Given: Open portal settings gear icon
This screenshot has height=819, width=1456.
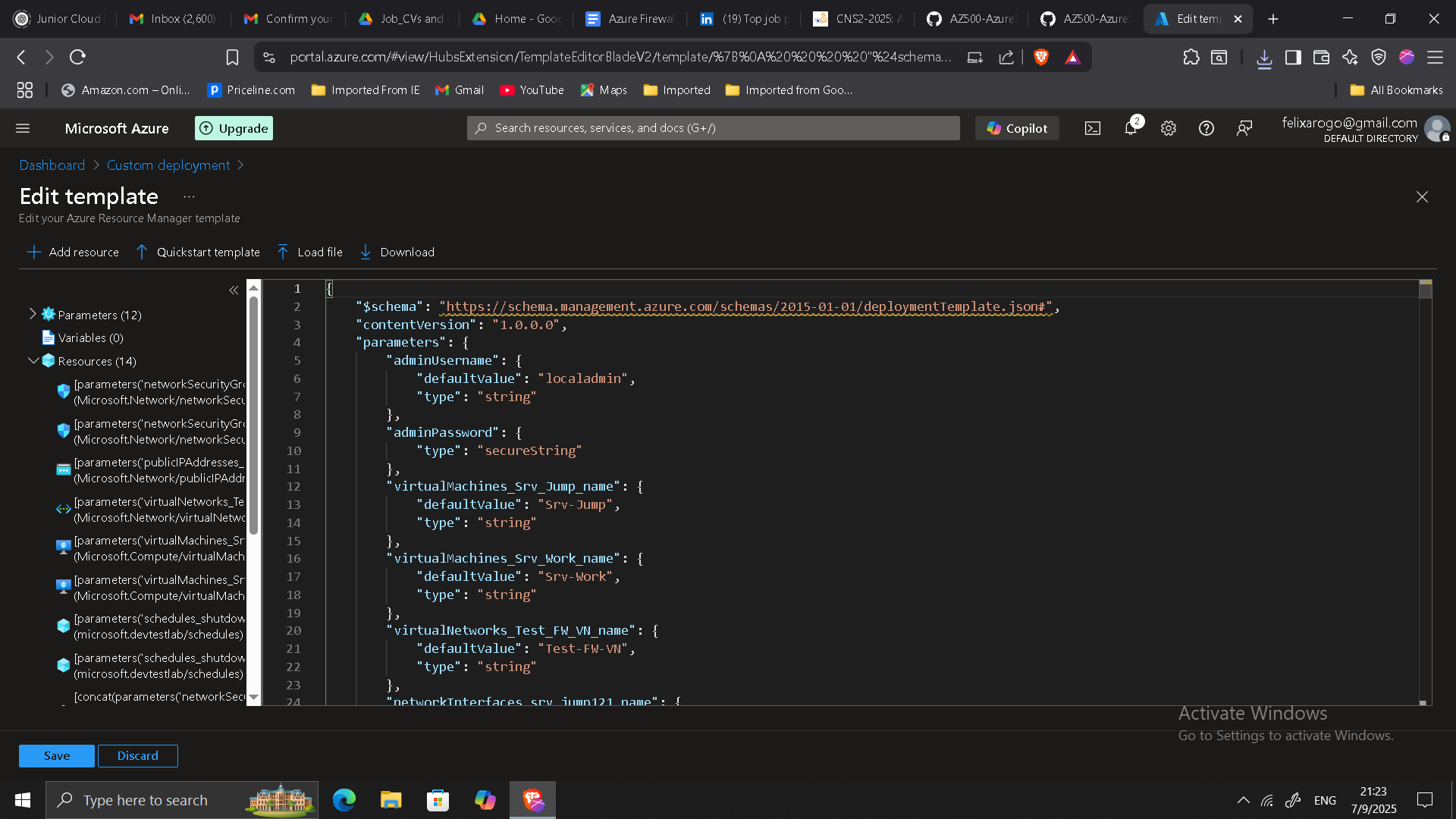Looking at the screenshot, I should 1168,128.
